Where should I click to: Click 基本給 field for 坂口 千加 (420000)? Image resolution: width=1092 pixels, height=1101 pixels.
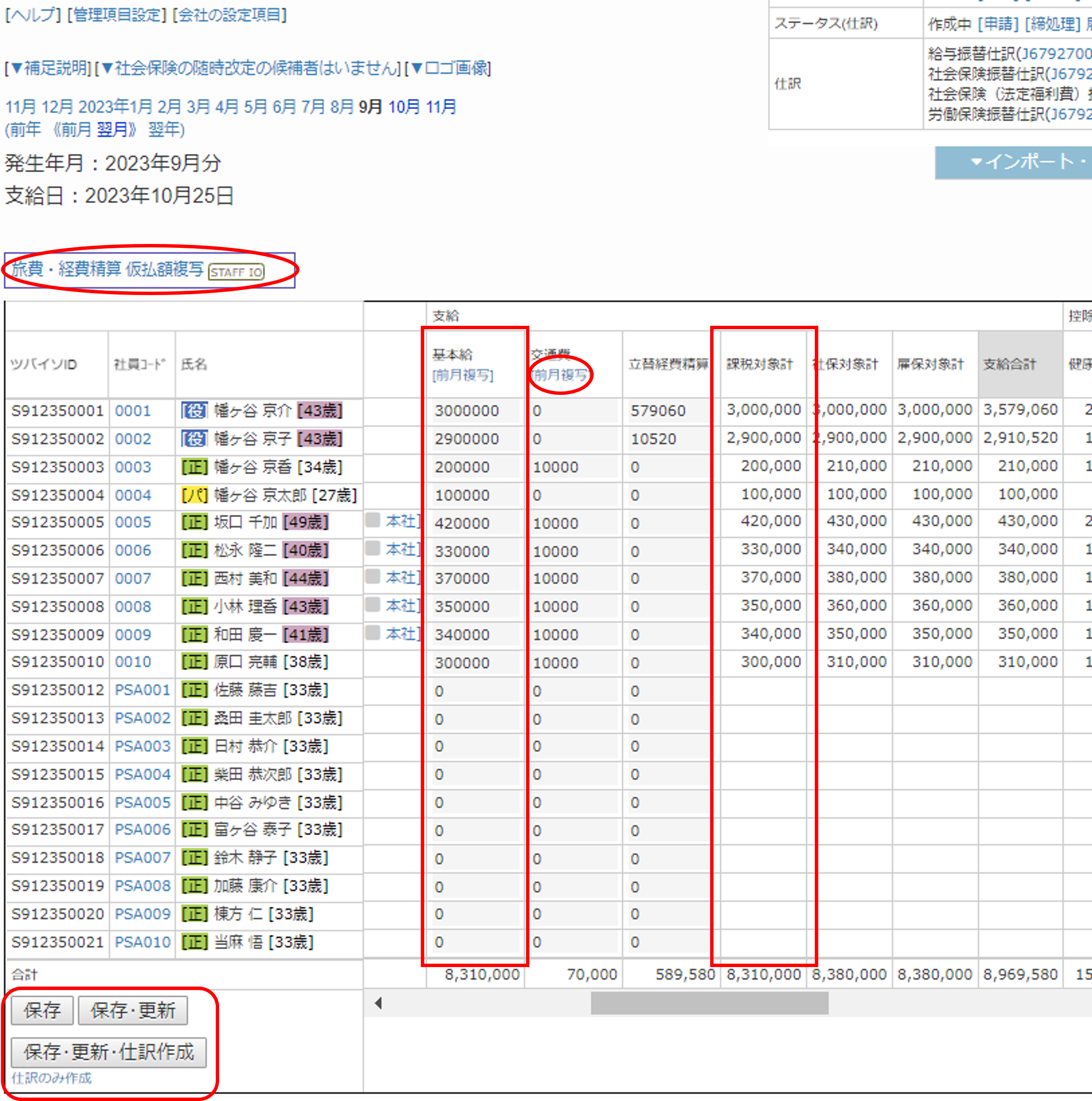pos(476,523)
